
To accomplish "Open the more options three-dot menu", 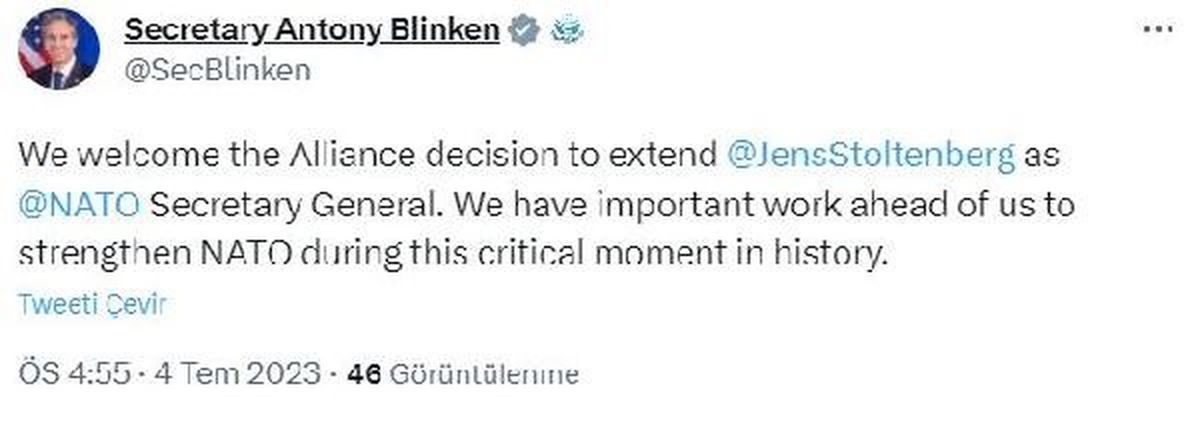I will [1157, 29].
